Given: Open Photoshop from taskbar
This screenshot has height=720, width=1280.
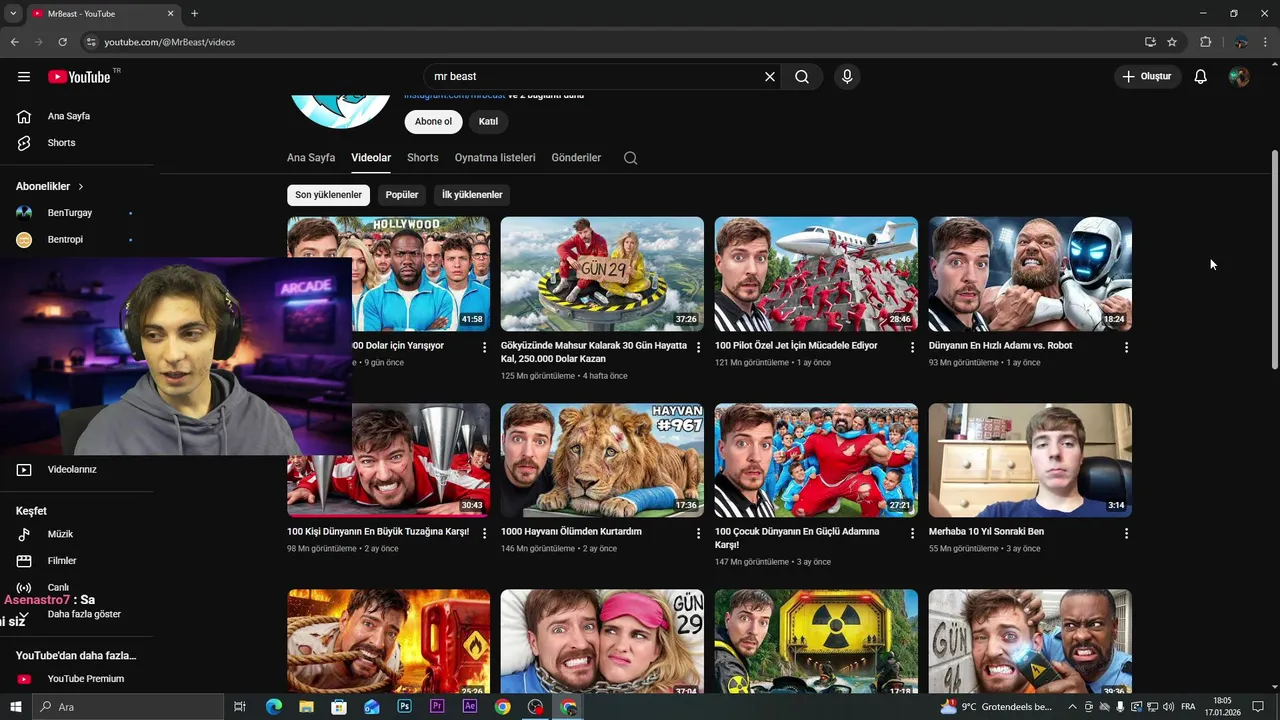Looking at the screenshot, I should (x=404, y=707).
